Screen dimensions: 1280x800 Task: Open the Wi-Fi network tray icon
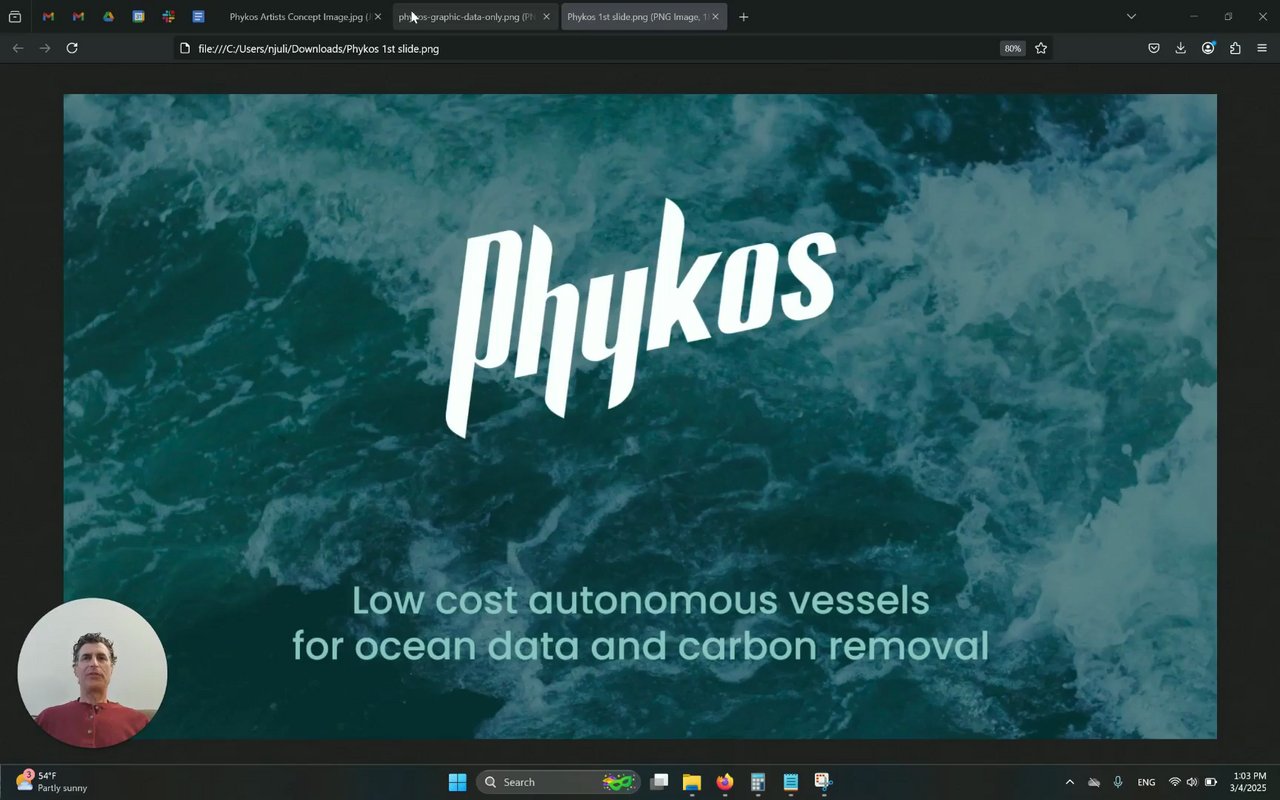(x=1175, y=782)
